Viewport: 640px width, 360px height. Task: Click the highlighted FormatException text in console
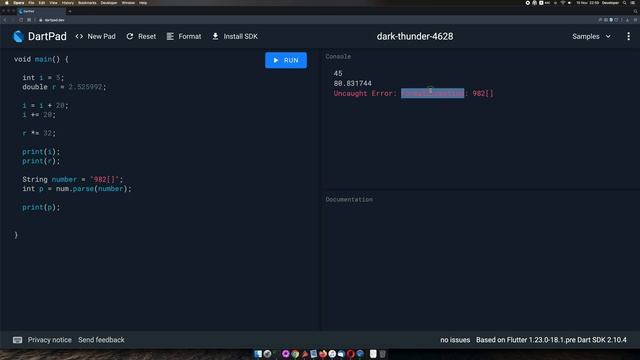tap(432, 93)
